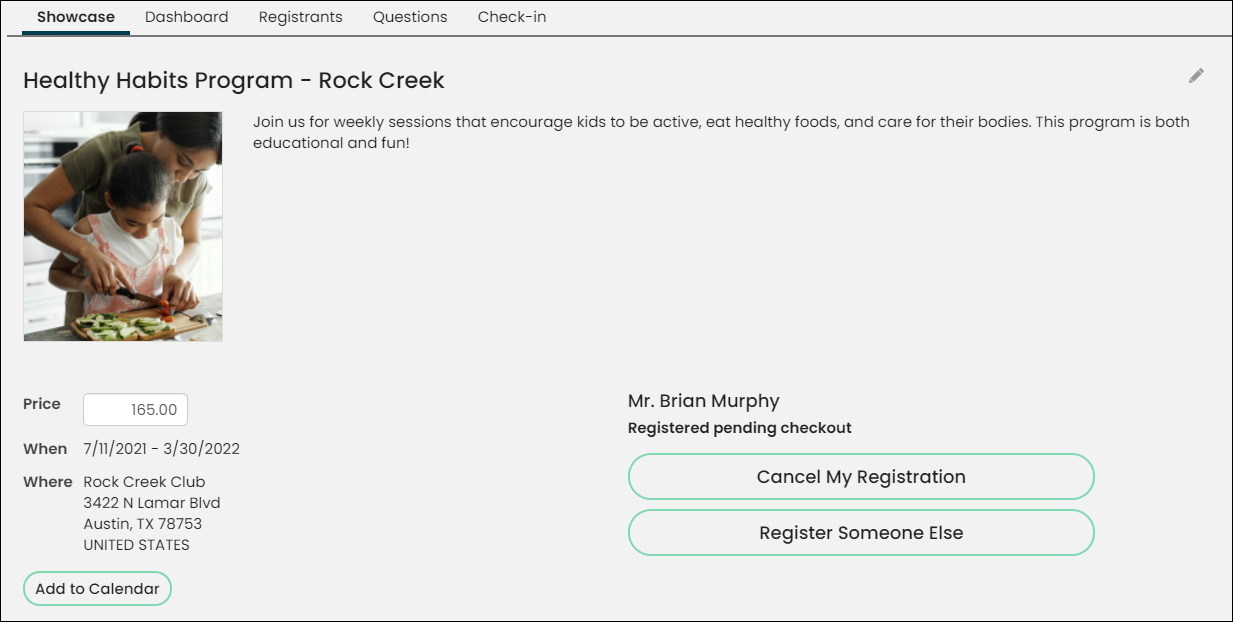The height and width of the screenshot is (622, 1233).
Task: Click the 3422 N Lamar Blvd address
Action: [x=152, y=503]
